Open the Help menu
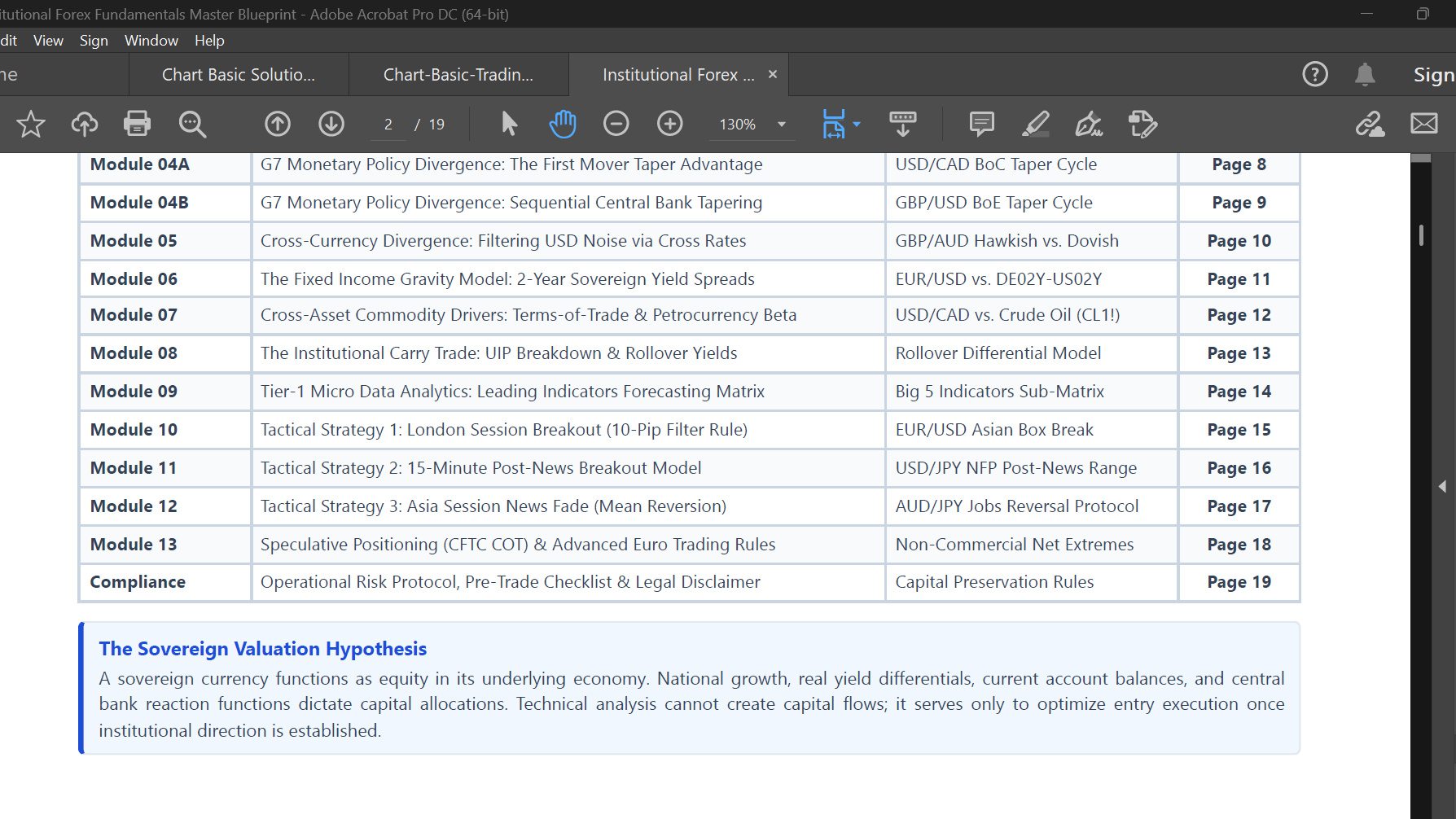Image resolution: width=1456 pixels, height=819 pixels. 209,41
